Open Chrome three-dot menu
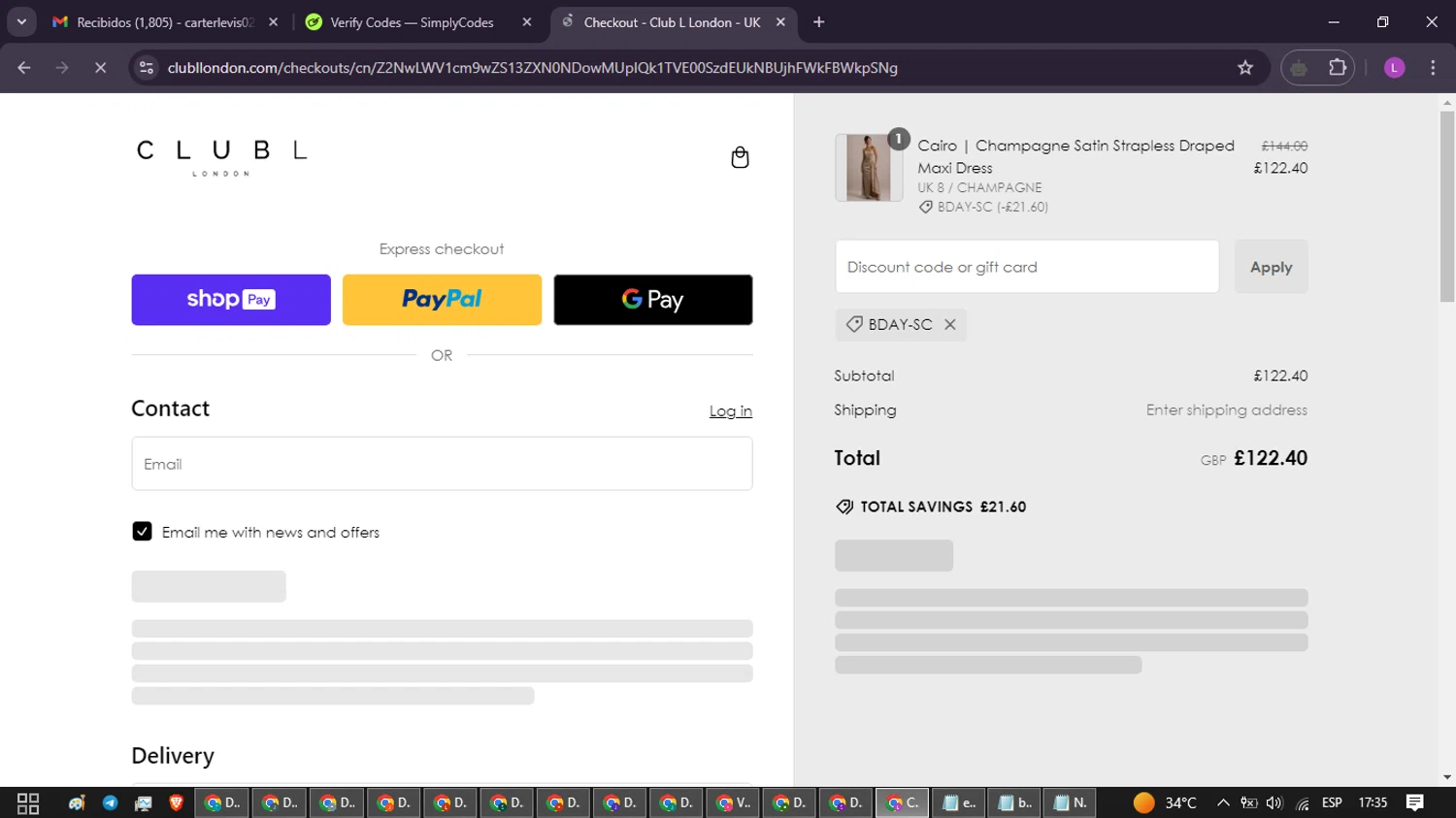Image resolution: width=1456 pixels, height=818 pixels. click(1433, 68)
